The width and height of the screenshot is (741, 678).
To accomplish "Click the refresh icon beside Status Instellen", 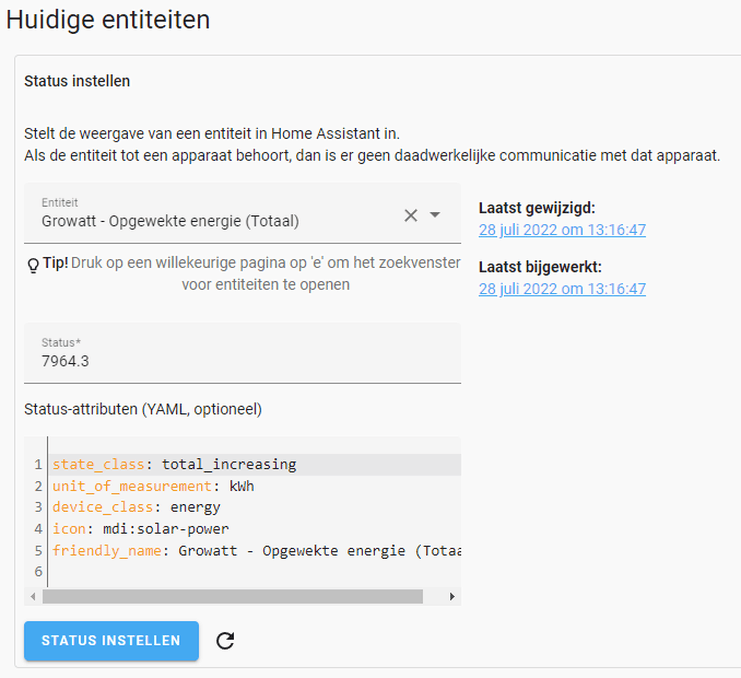I will point(225,641).
